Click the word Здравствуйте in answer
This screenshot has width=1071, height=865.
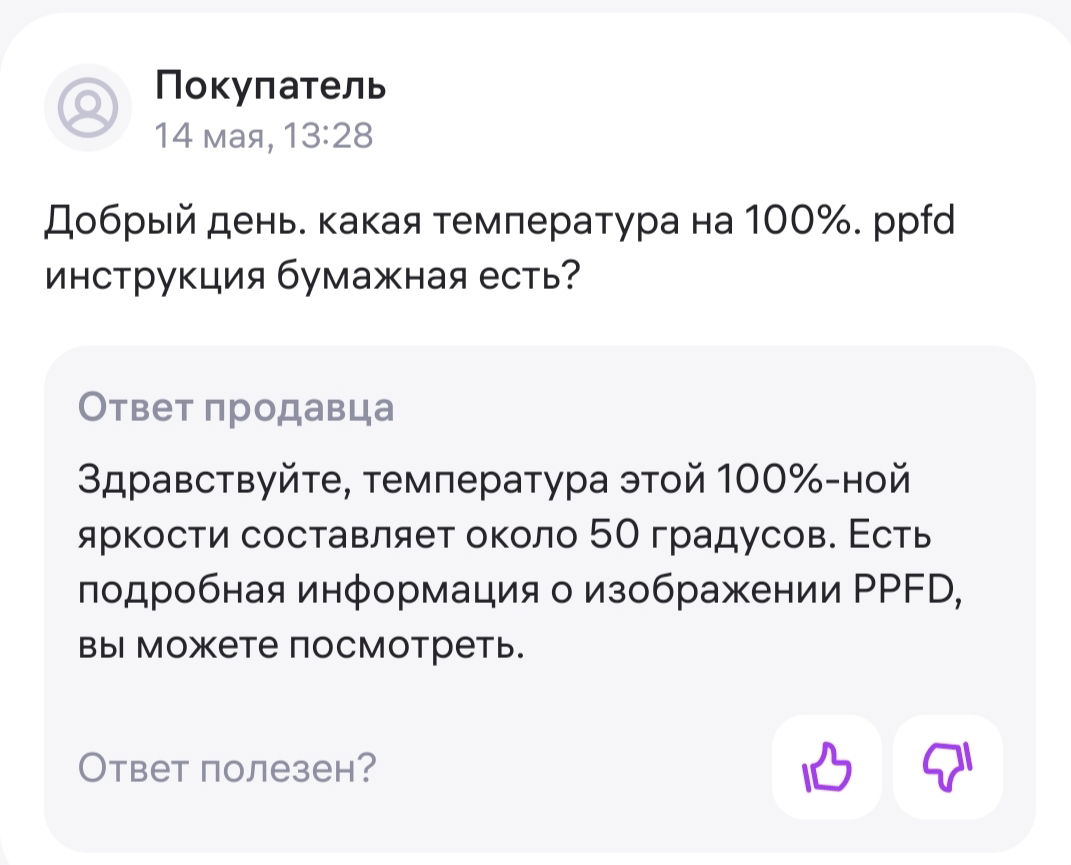point(214,479)
